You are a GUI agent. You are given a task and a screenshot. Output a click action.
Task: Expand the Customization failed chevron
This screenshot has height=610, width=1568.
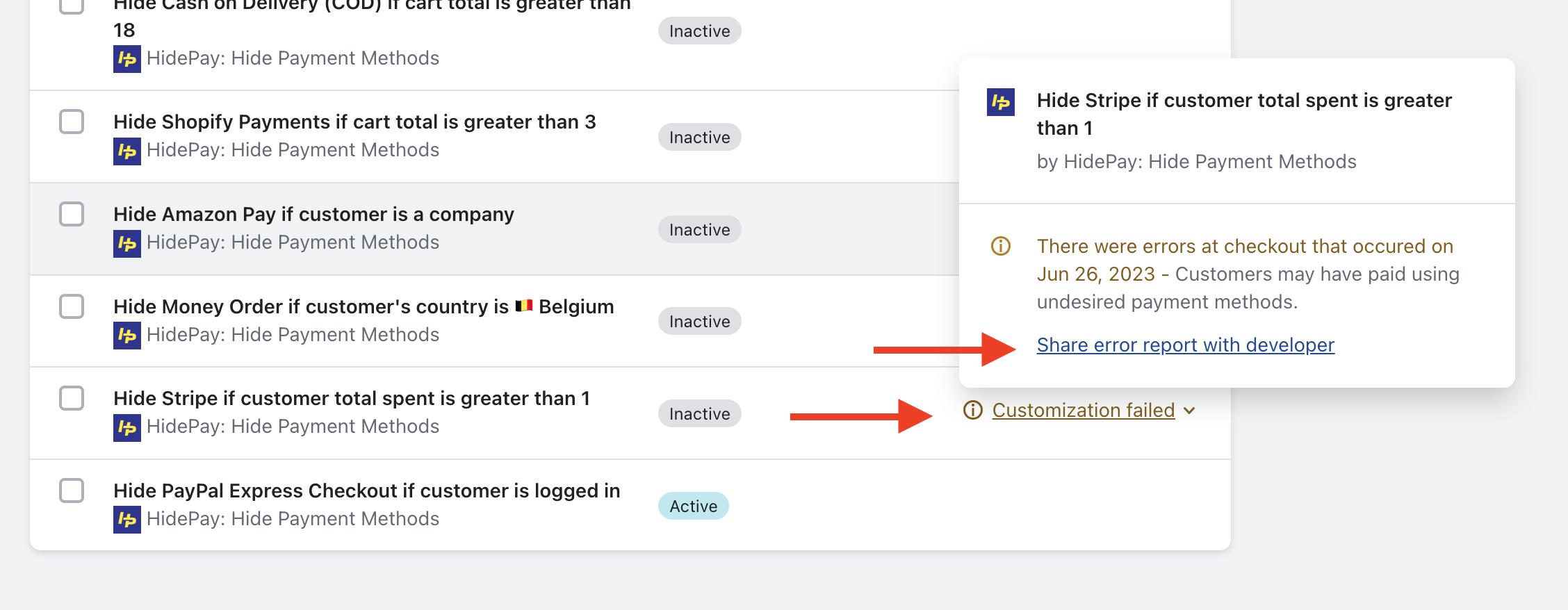click(1190, 411)
